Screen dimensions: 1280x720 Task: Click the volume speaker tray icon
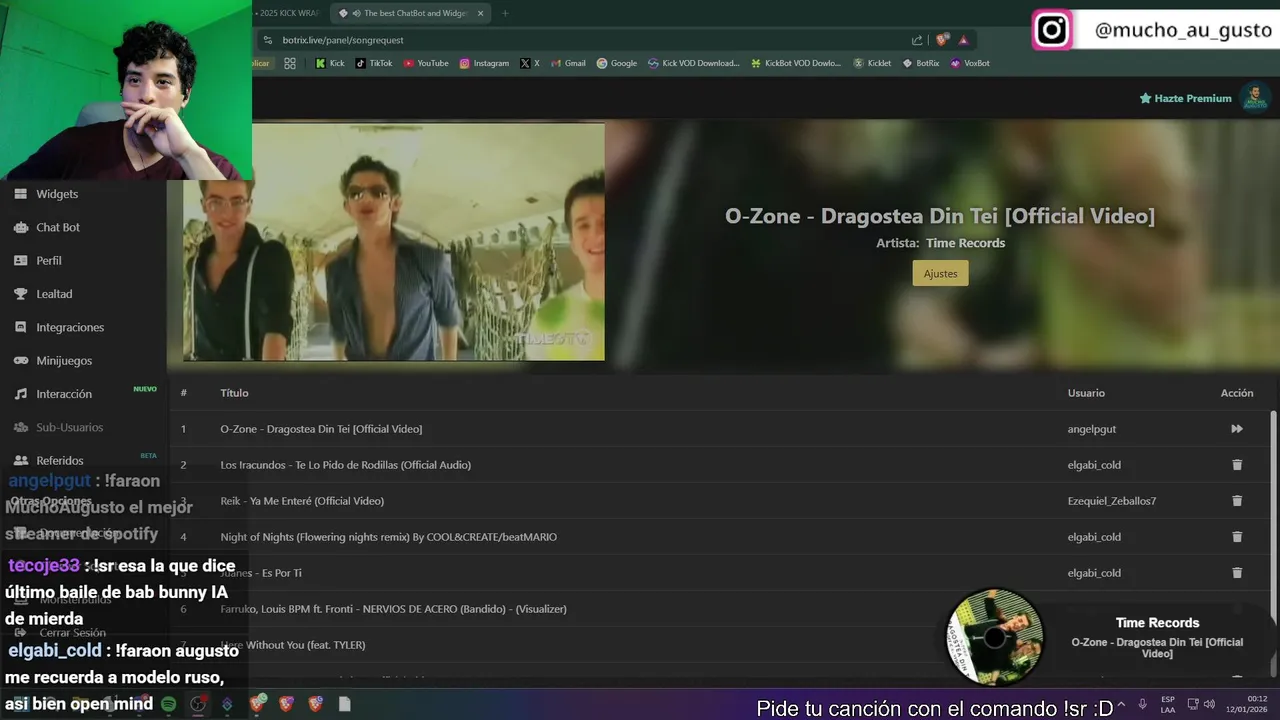pyautogui.click(x=1209, y=704)
